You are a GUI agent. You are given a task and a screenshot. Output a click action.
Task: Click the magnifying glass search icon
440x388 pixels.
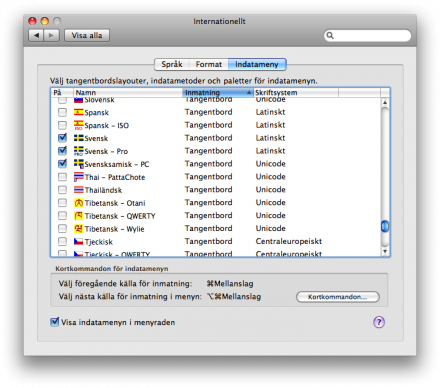(x=330, y=35)
